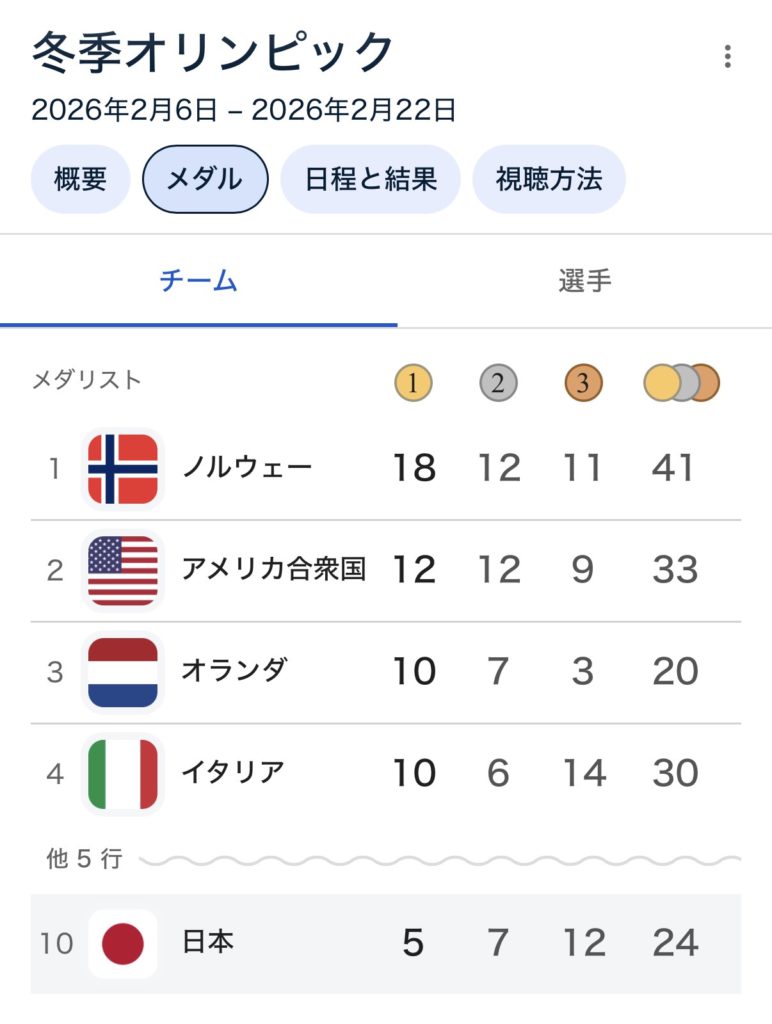
Task: Open the 日程と結果 chip
Action: [x=370, y=180]
